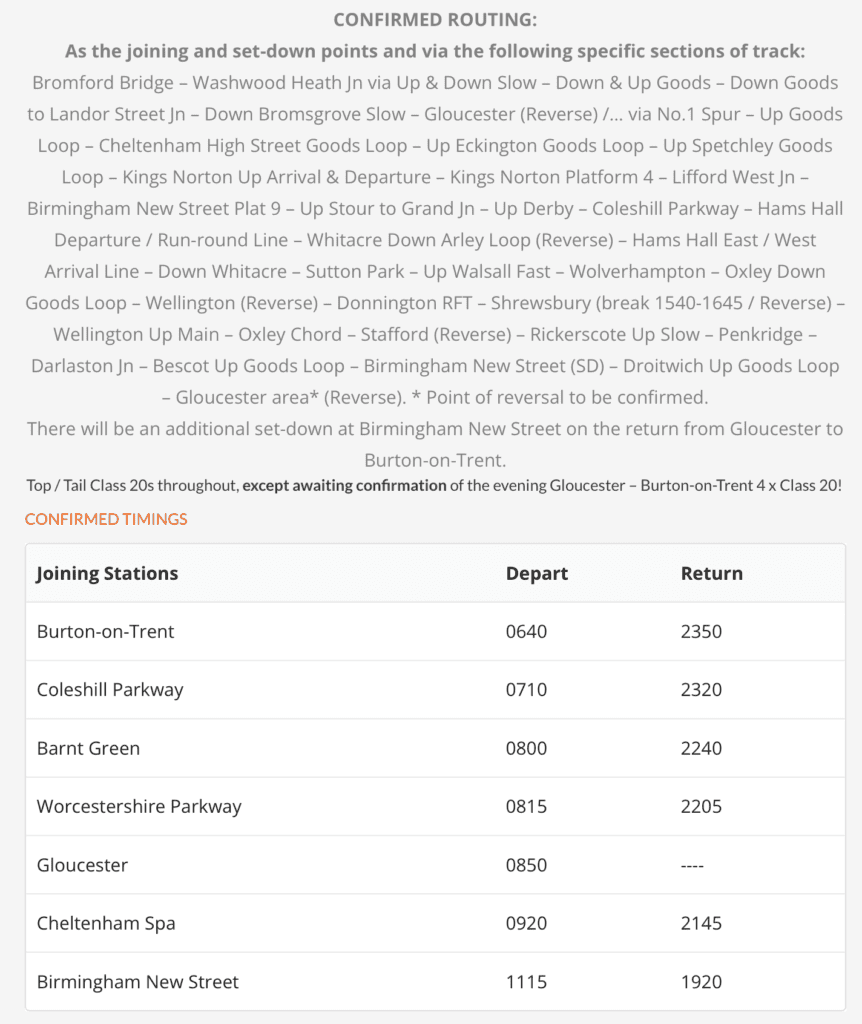Screen dimensions: 862x1024
Task: Click the 1920 return time
Action: (701, 981)
